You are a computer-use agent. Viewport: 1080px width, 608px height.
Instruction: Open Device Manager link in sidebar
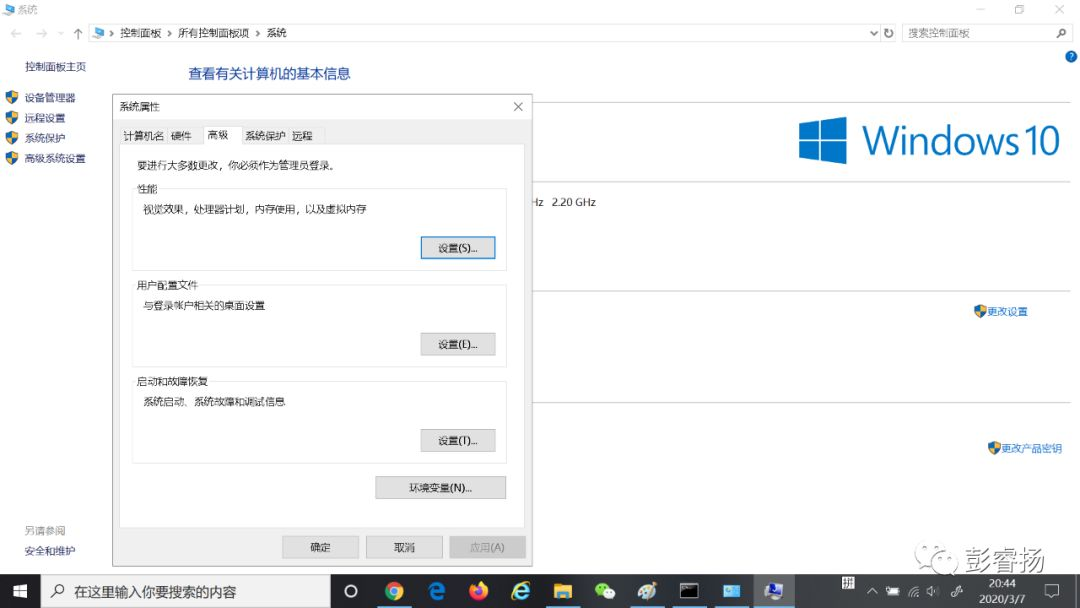(x=50, y=98)
